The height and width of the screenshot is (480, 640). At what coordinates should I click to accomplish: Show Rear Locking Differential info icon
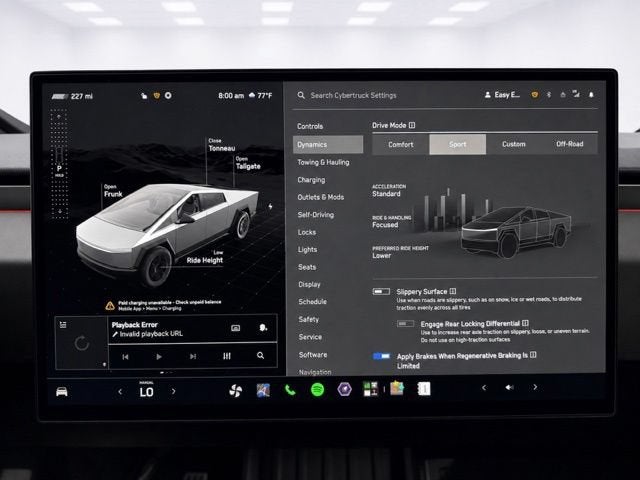[525, 323]
